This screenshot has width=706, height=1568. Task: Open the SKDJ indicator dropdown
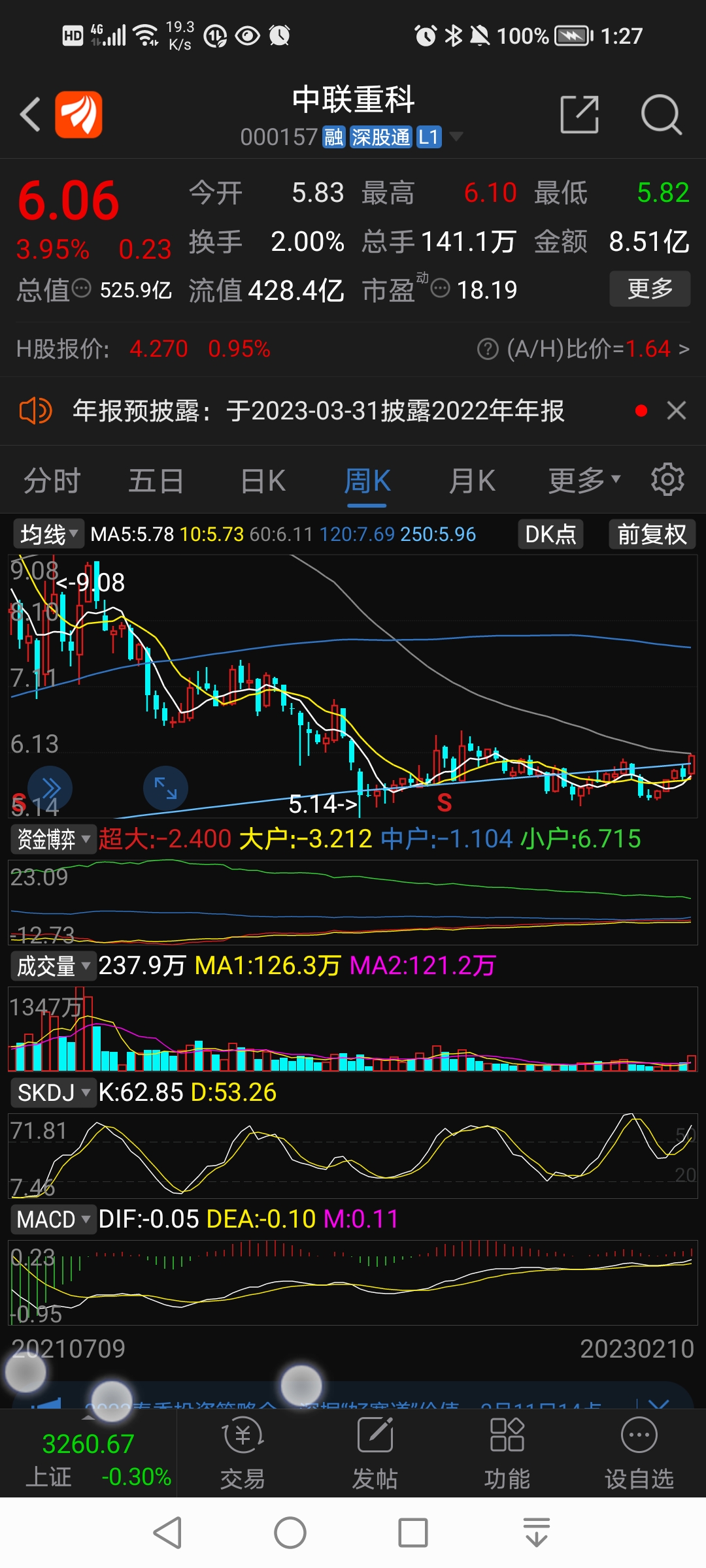54,1092
